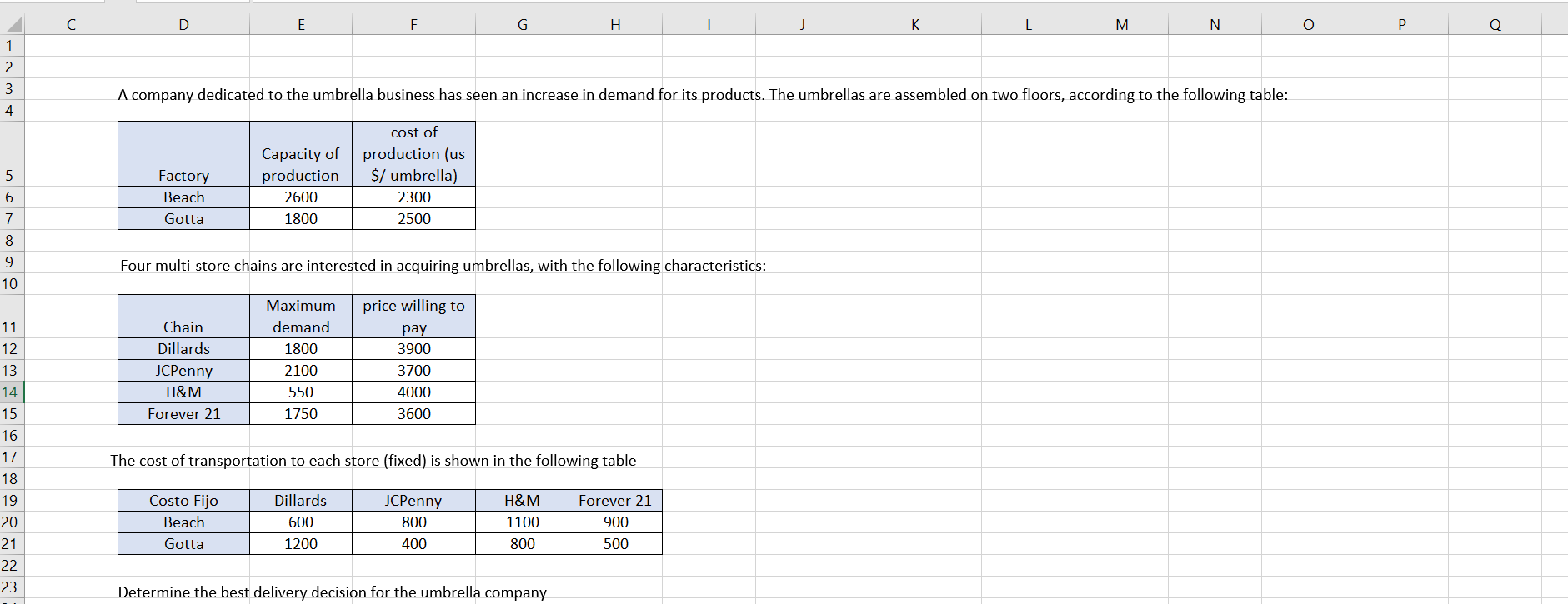Select row 5 header
Screen dimensions: 1568x604
(x=12, y=153)
